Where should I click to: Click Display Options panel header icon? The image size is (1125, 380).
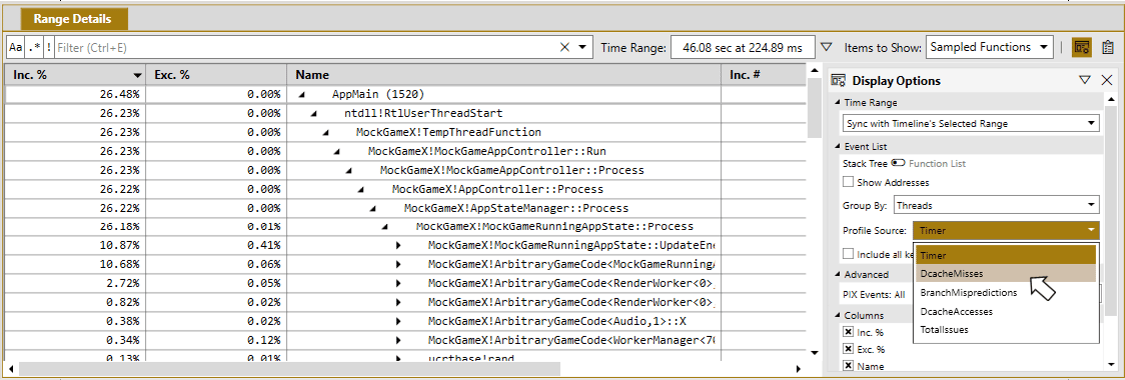pos(838,81)
